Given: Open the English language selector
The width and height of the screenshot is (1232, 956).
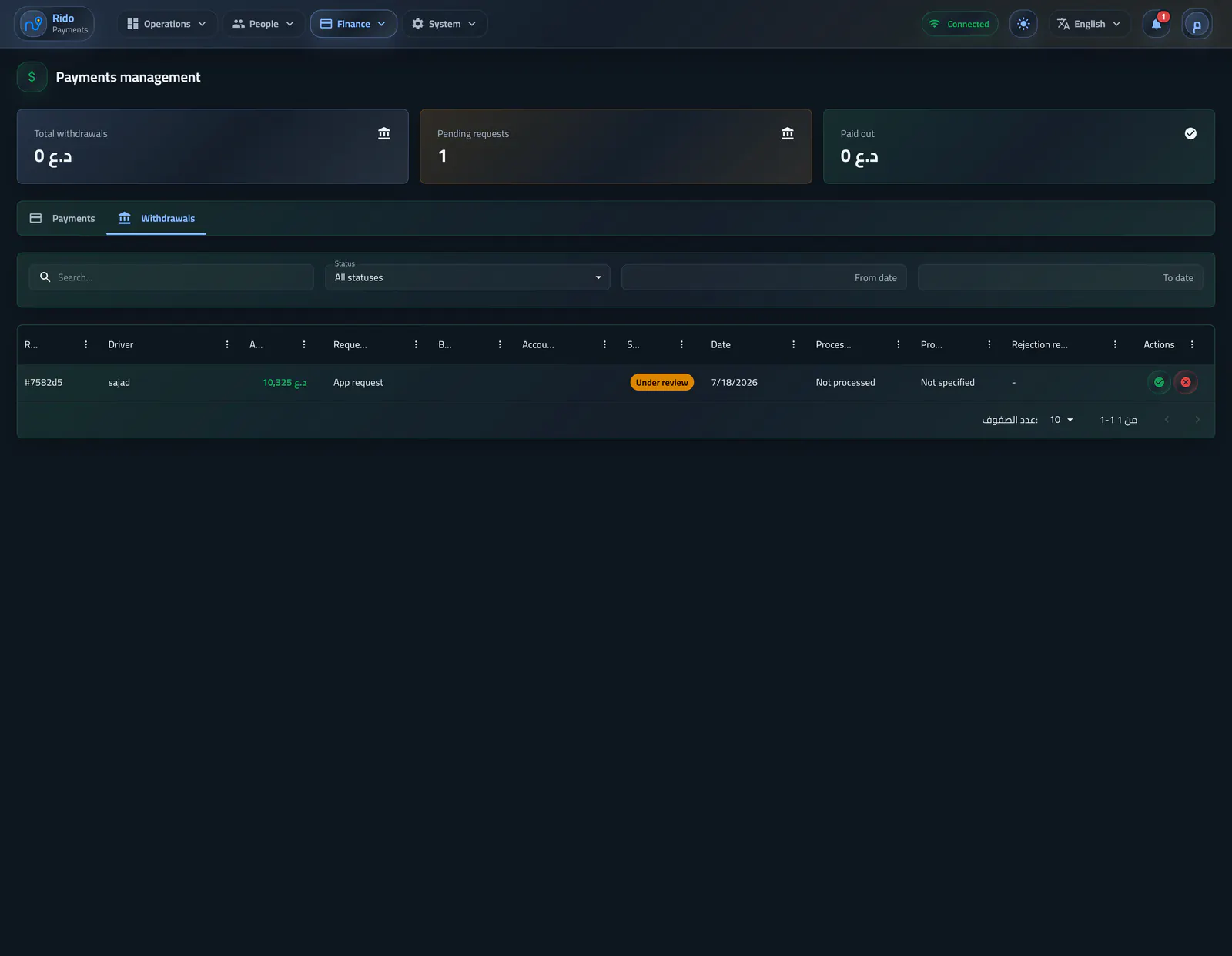Looking at the screenshot, I should pyautogui.click(x=1090, y=24).
